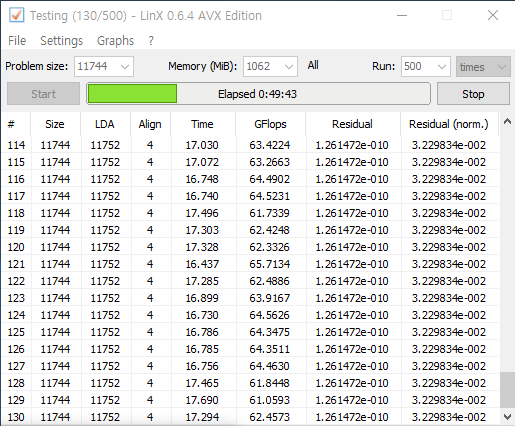Minimize the LinX window
This screenshot has width=515, height=426.
tap(402, 15)
